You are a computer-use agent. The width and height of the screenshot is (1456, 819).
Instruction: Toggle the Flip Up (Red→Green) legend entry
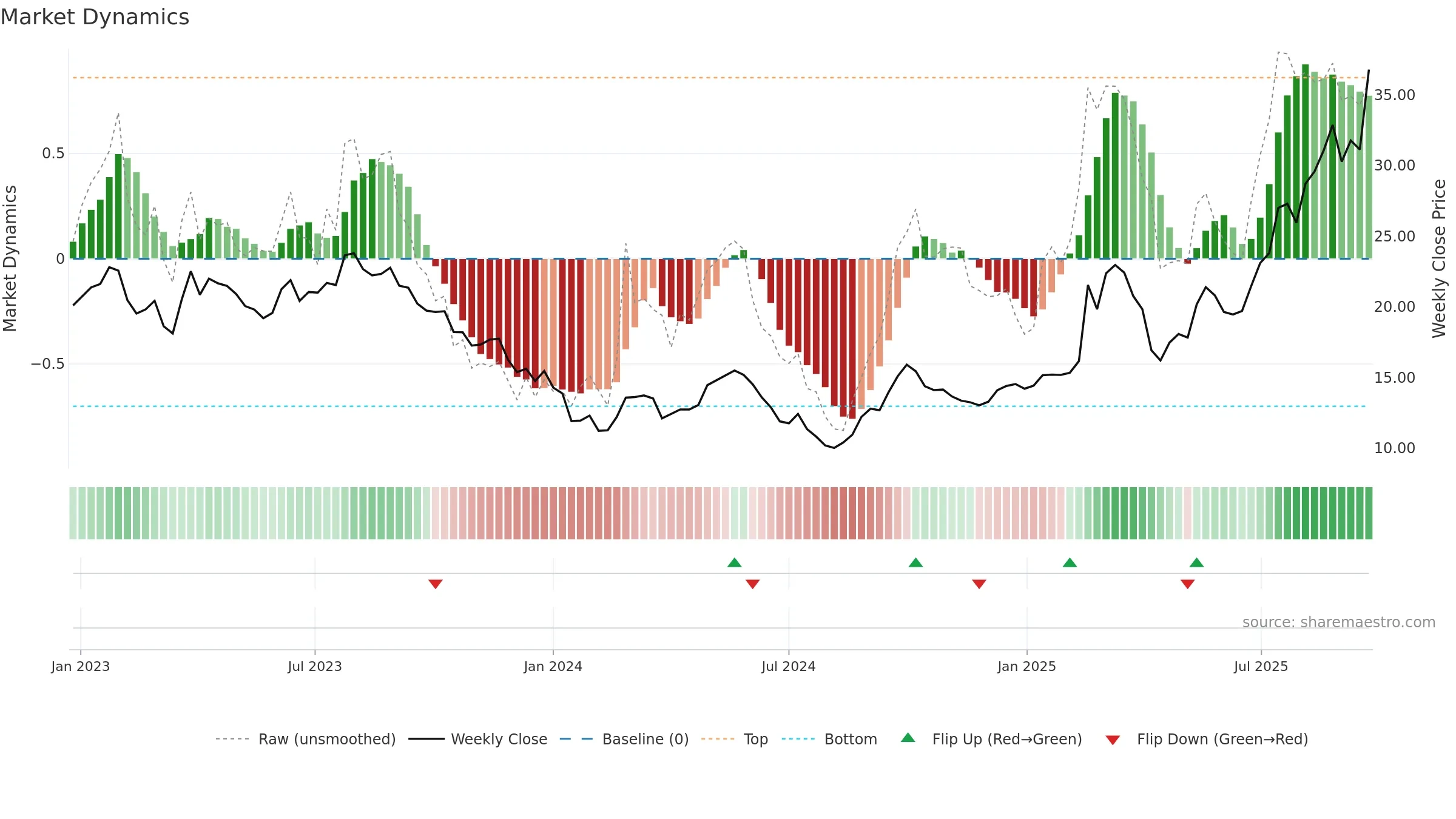(991, 739)
